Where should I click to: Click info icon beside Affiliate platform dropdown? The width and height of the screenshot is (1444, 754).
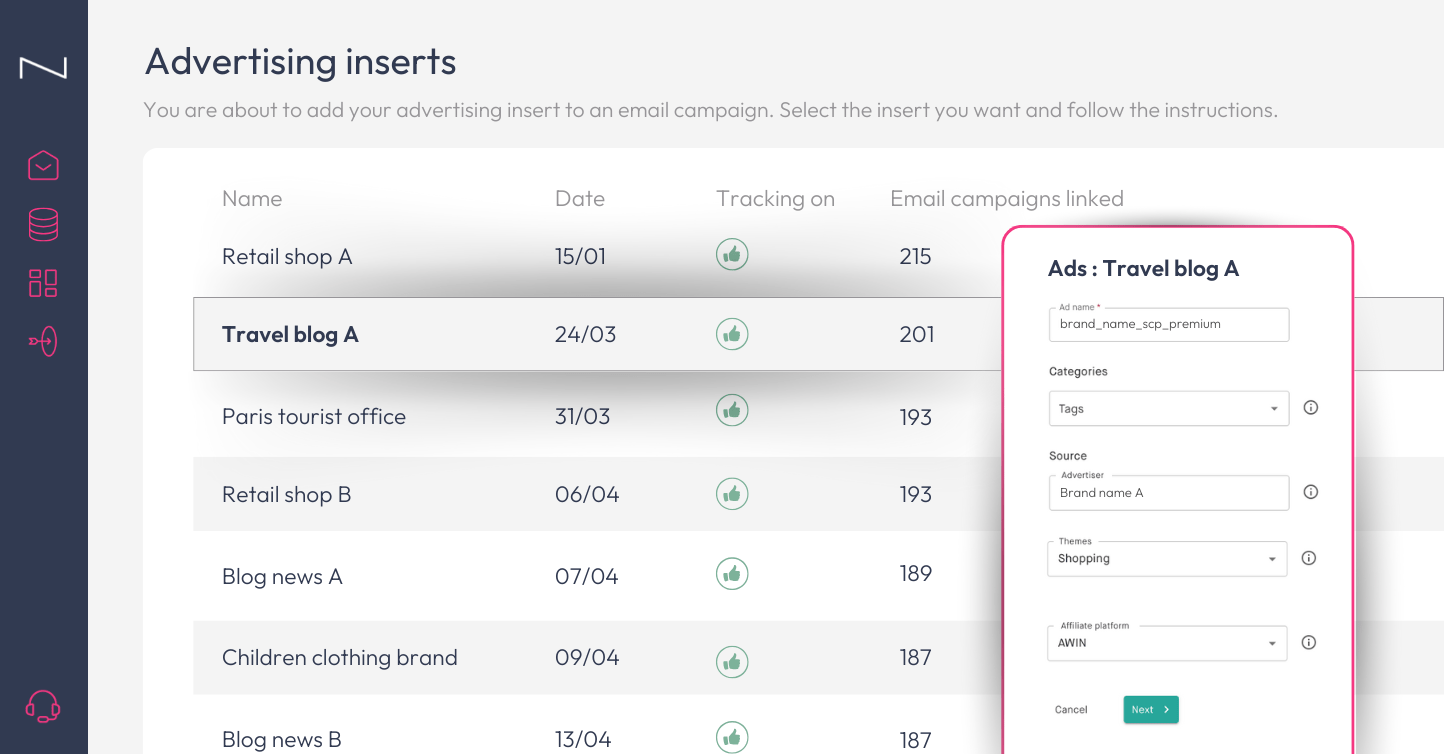click(1308, 643)
